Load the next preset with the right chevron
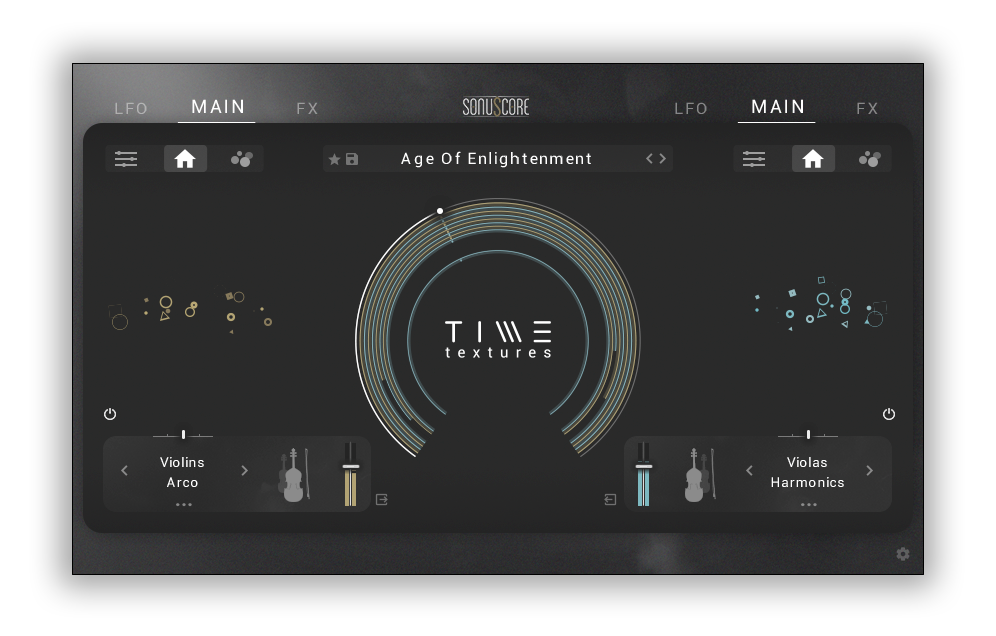The height and width of the screenshot is (636, 996). [x=663, y=158]
